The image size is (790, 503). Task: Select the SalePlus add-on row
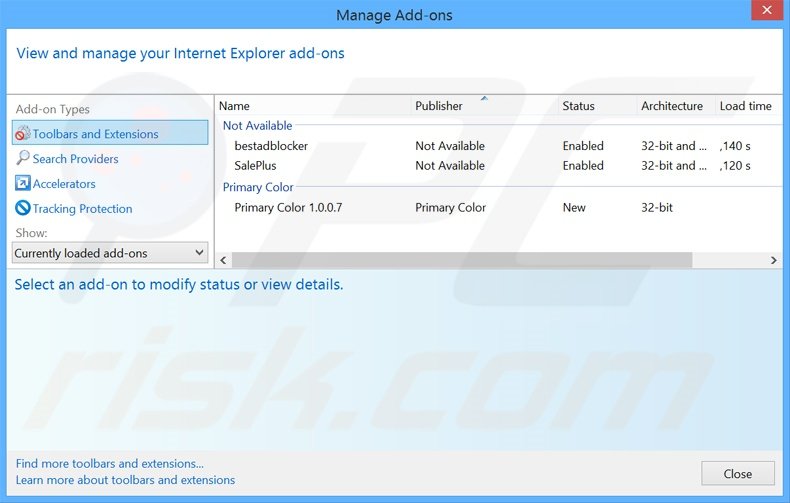(x=255, y=166)
